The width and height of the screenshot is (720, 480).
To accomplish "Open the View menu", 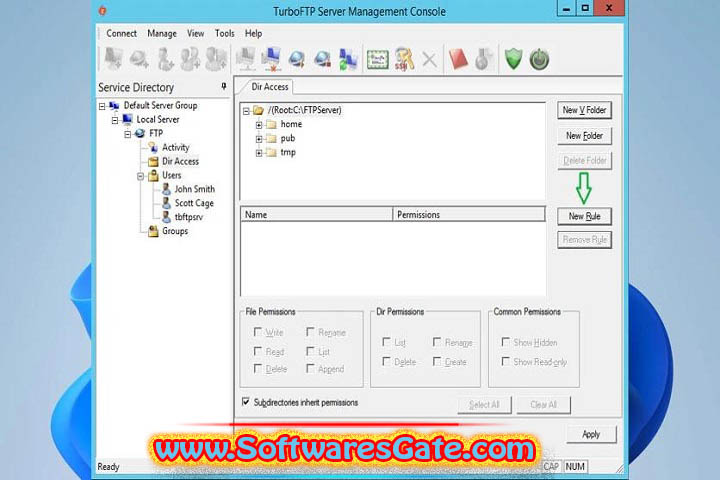I will (196, 34).
